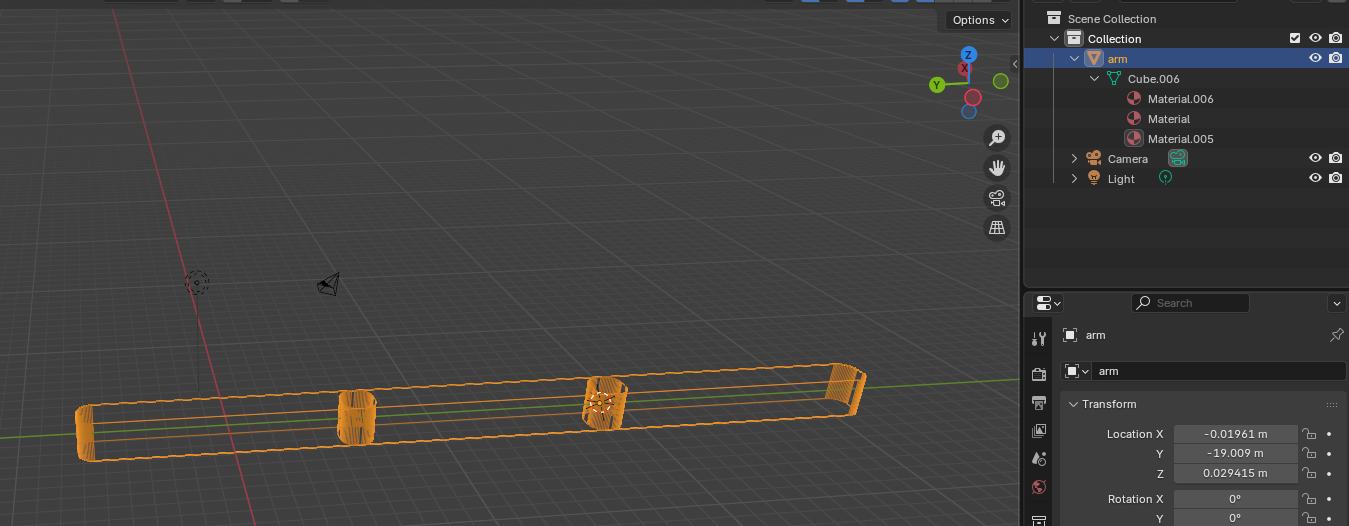Open the World properties globe icon

pos(1039,487)
